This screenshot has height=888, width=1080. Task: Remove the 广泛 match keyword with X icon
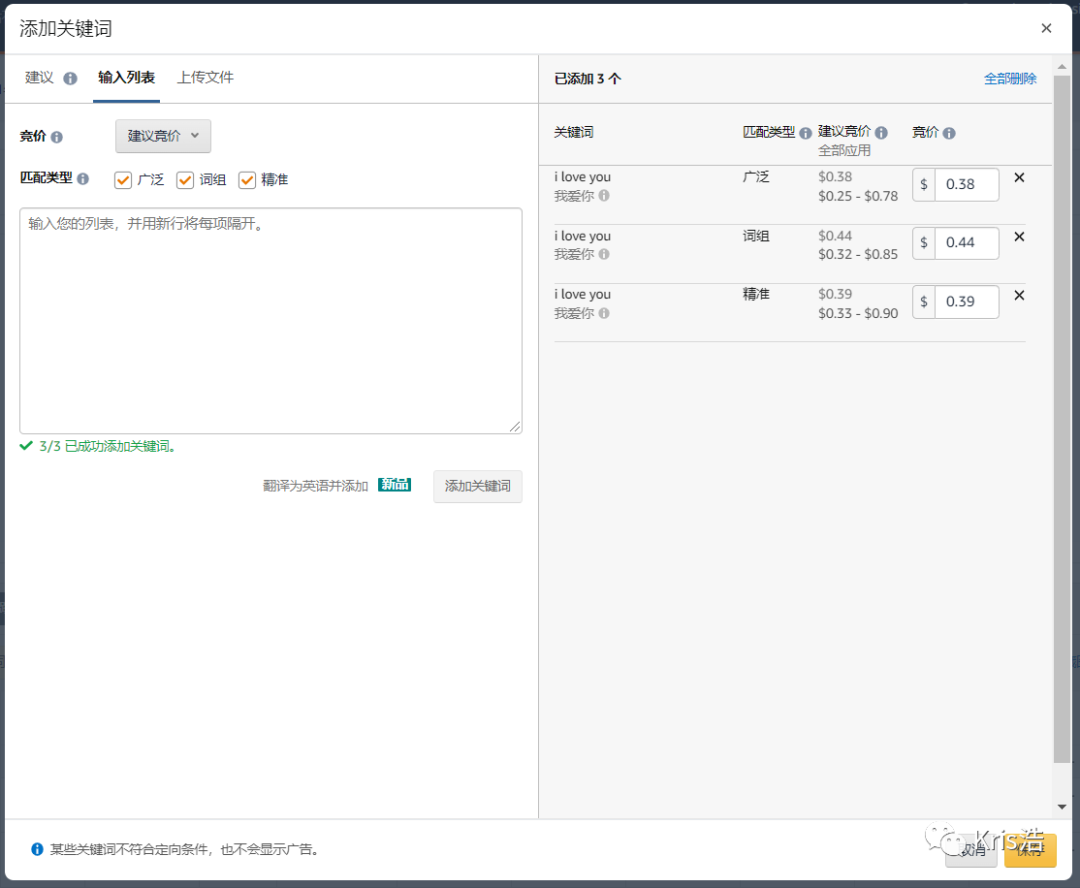pyautogui.click(x=1019, y=177)
